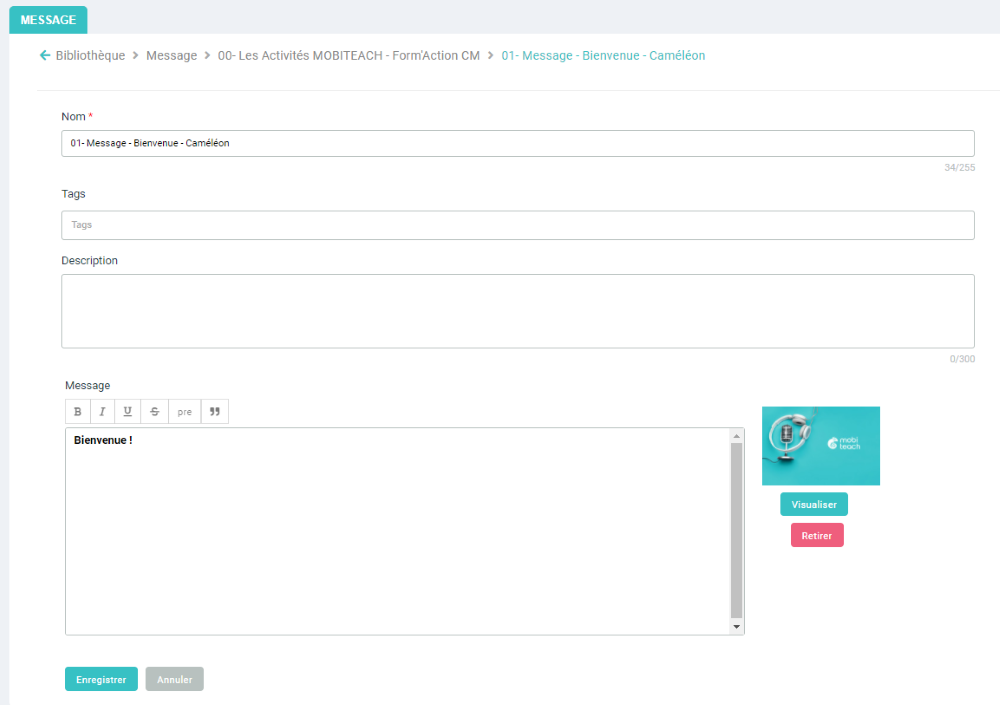Screen dimensions: 1000x705
Task: Insert preformatted text with pre button
Action: [x=184, y=412]
